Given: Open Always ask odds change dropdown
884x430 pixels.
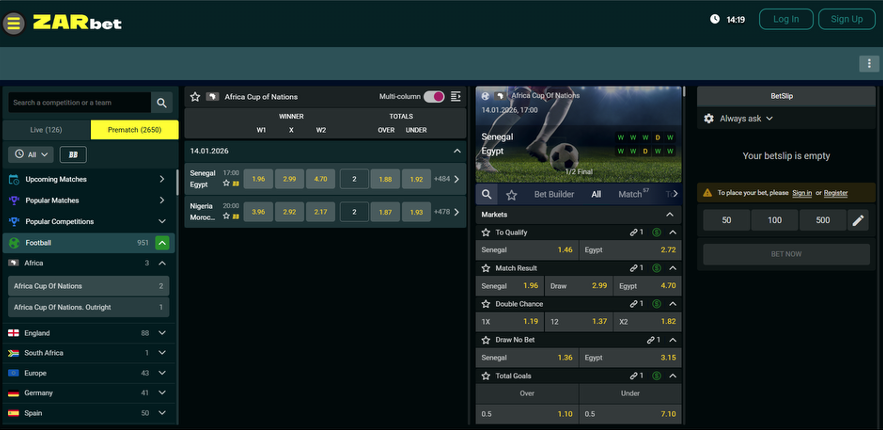Looking at the screenshot, I should [x=746, y=118].
